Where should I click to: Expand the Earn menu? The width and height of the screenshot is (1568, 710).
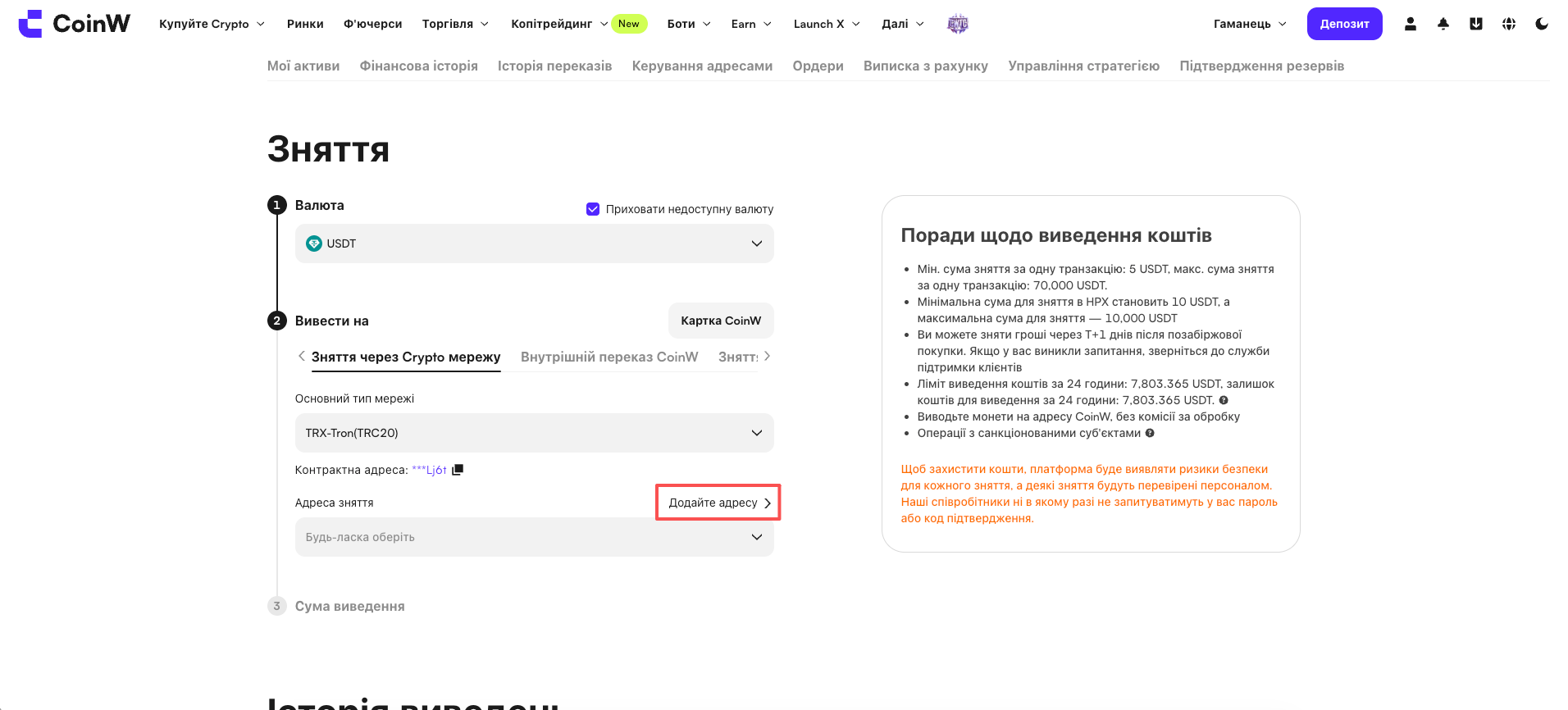(751, 24)
